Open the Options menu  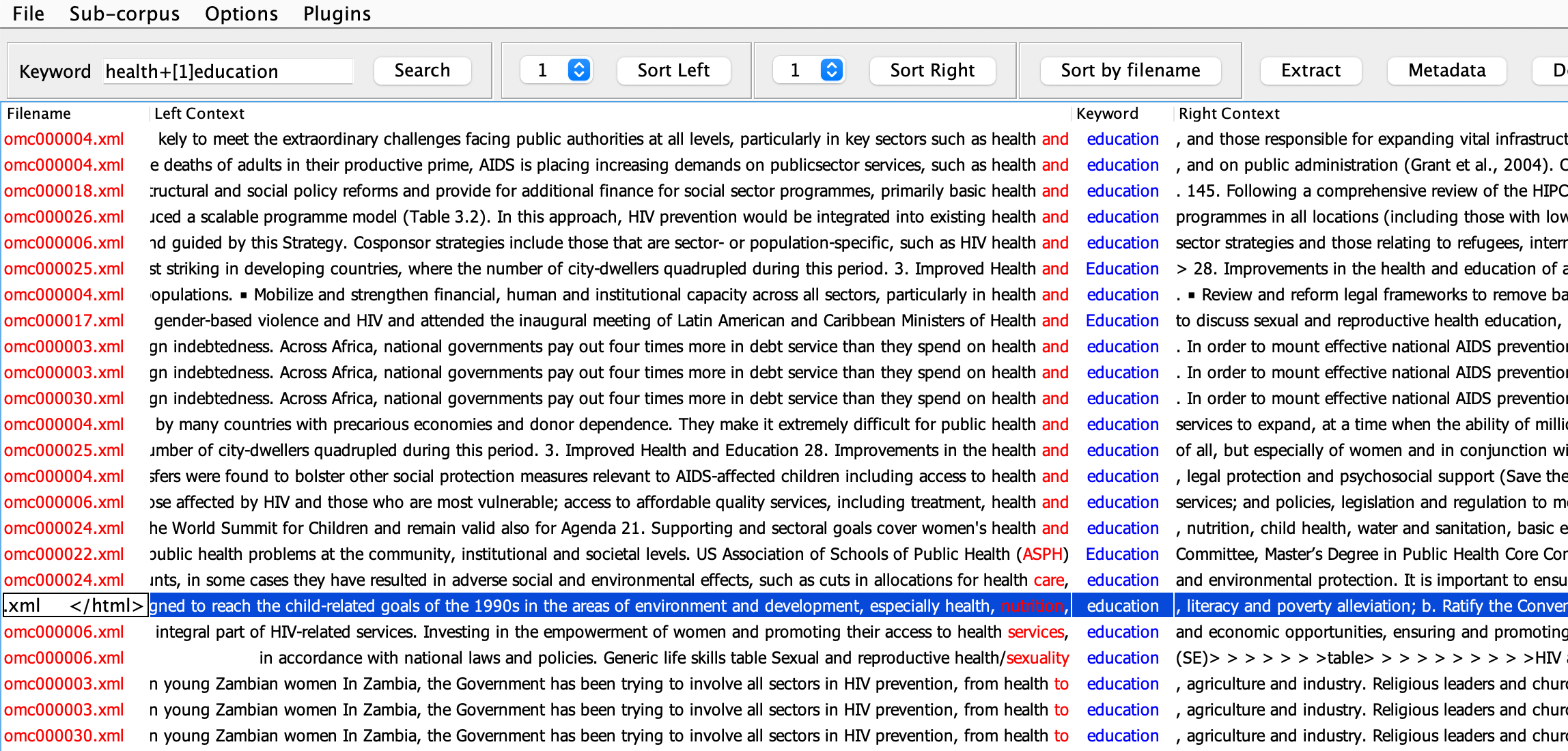241,14
